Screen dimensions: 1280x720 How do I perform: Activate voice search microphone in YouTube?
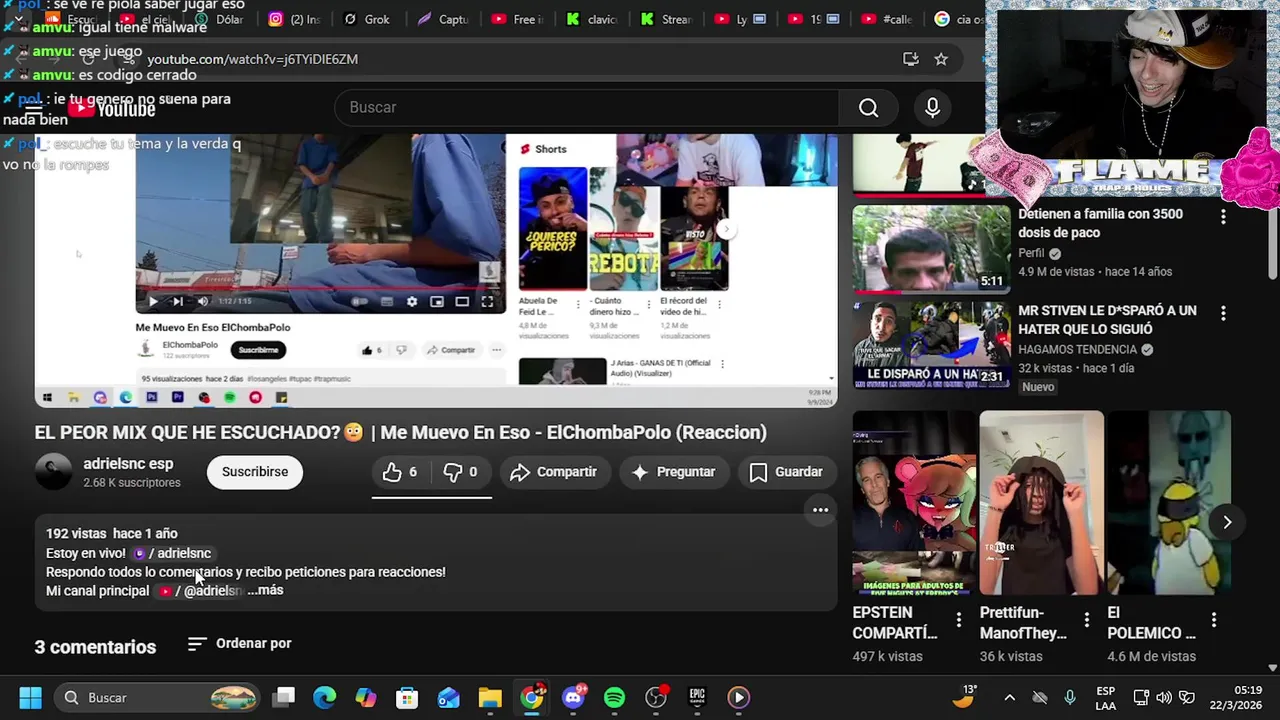pos(932,108)
